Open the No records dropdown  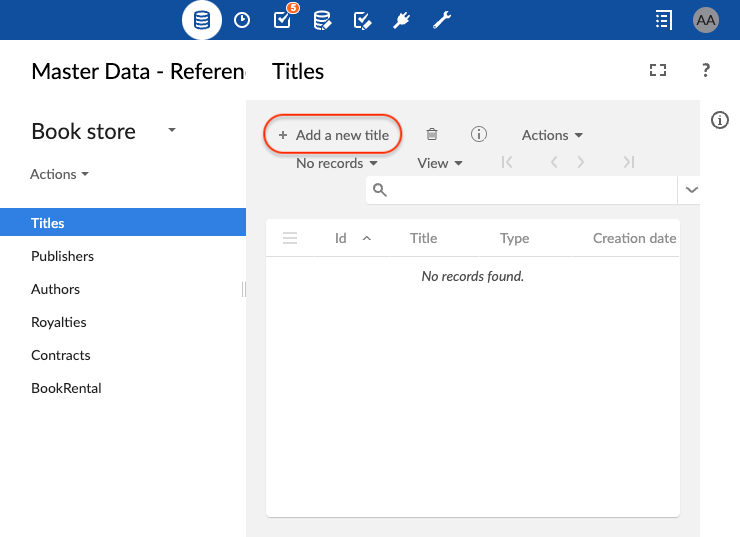click(x=336, y=163)
